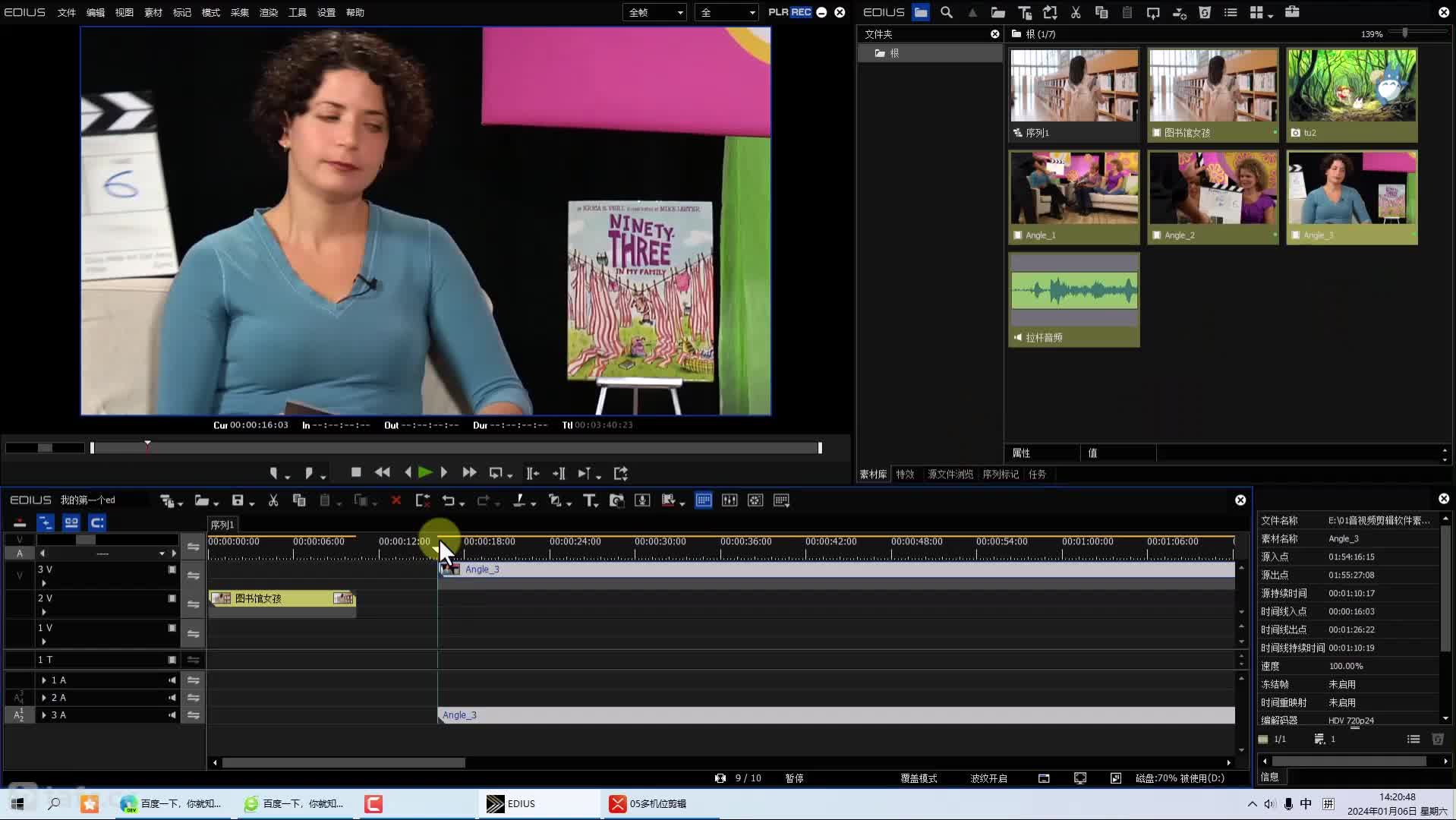The image size is (1456, 820).
Task: Select the 序列1 timeline tab
Action: click(x=222, y=525)
